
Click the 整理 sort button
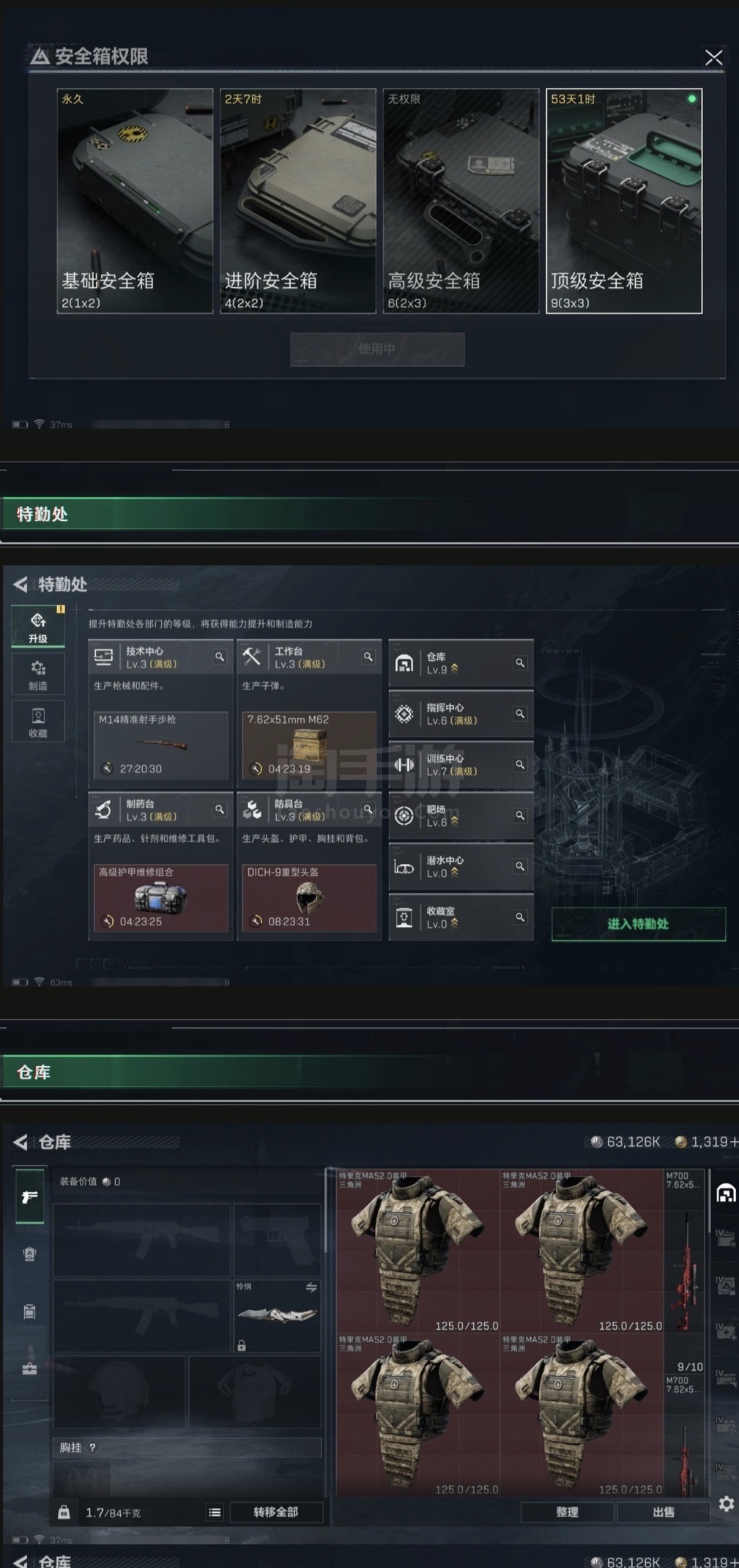[567, 1512]
